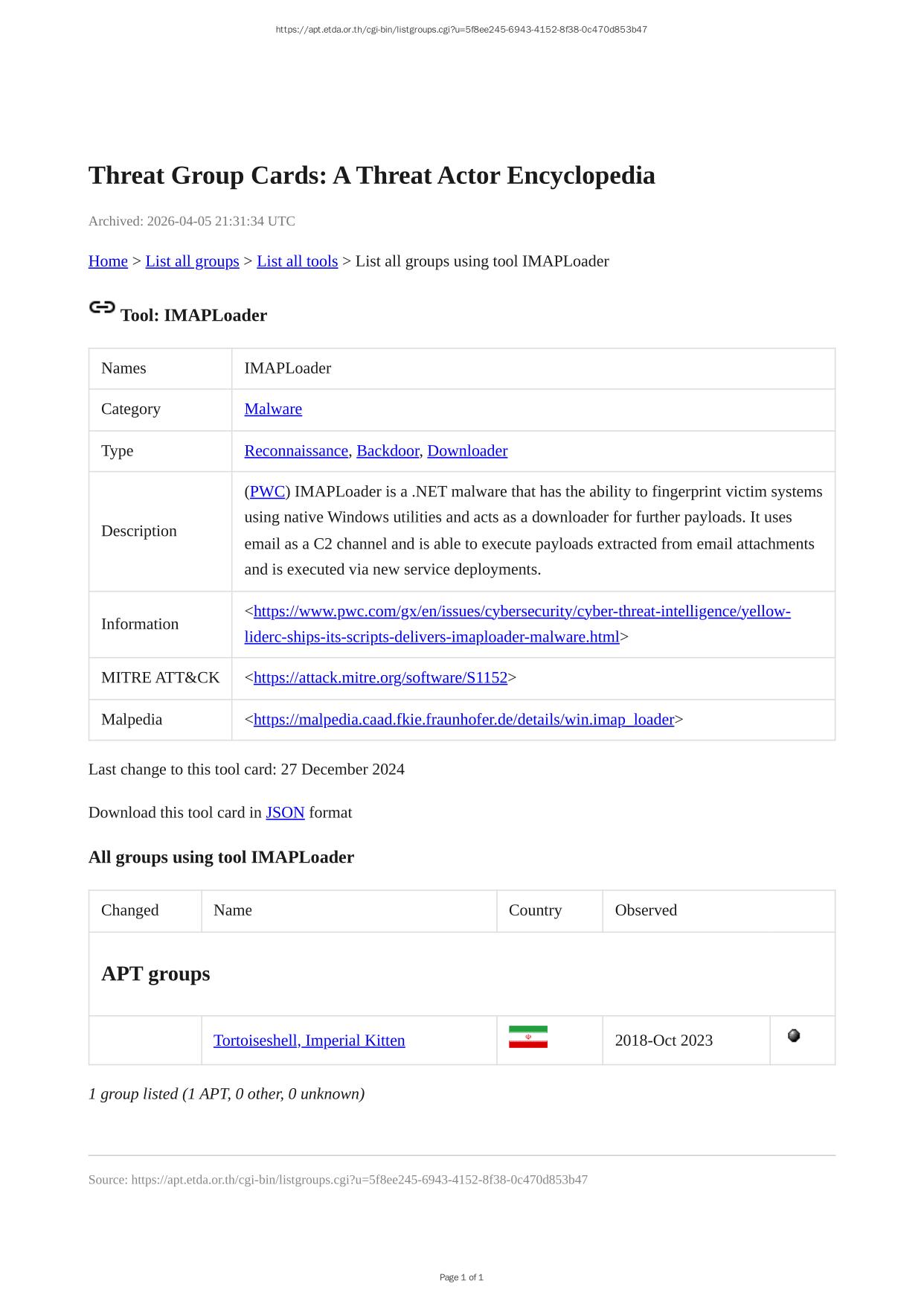Open the Malpedia win.imap_loader link
This screenshot has width=924, height=1307.
pyautogui.click(x=463, y=720)
